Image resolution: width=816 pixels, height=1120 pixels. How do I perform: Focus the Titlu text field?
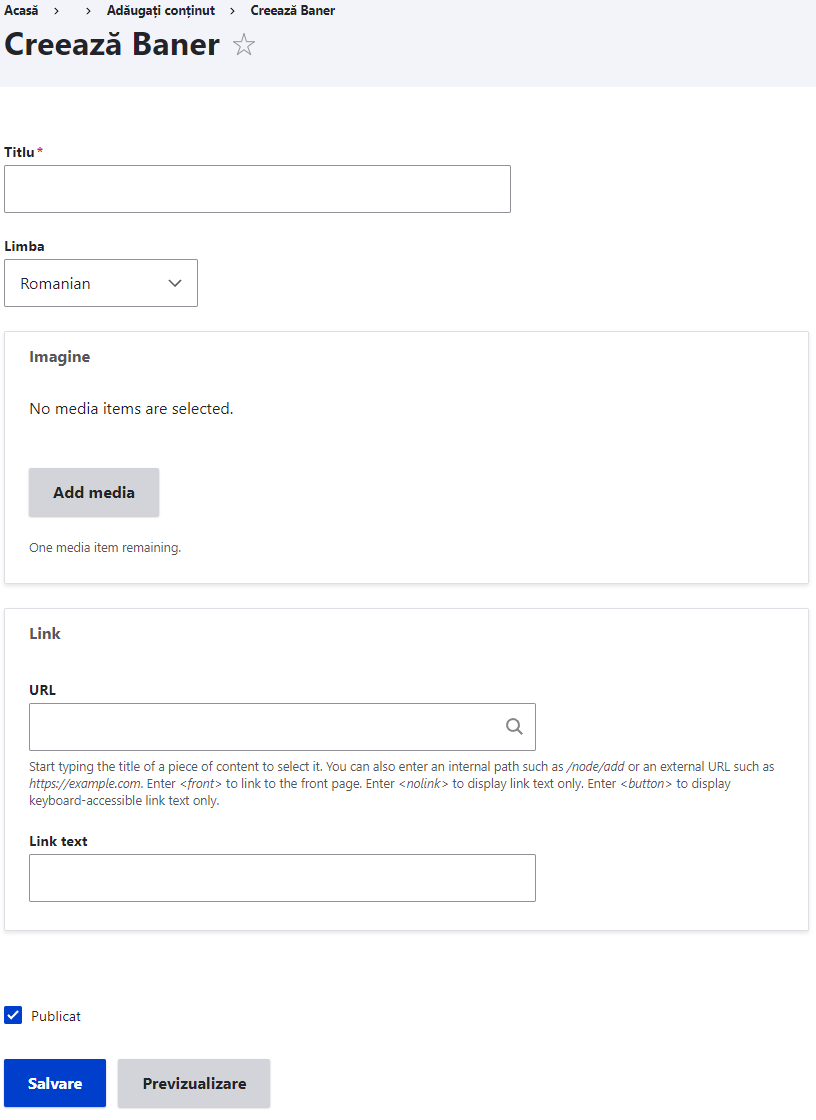(x=257, y=188)
